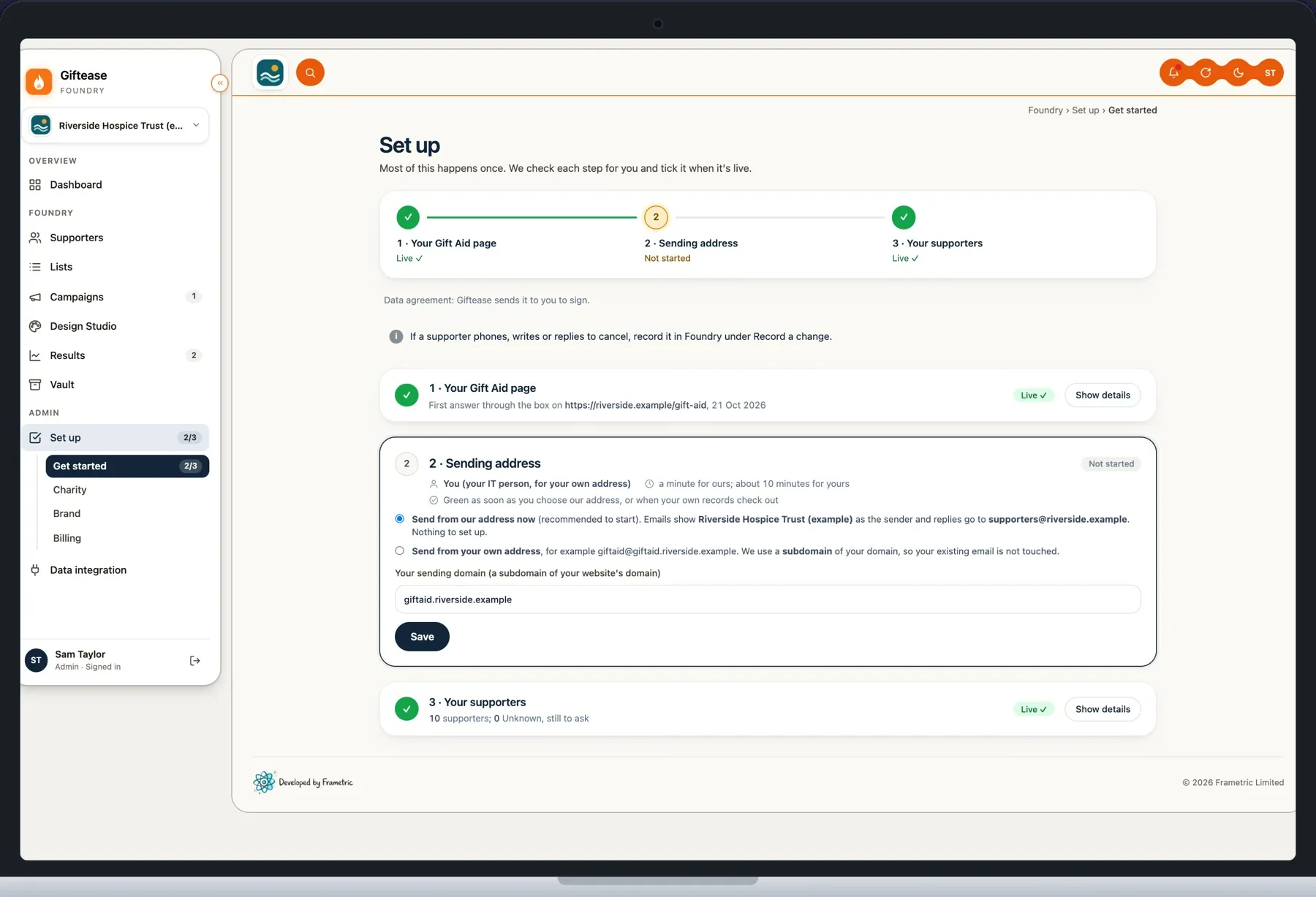Viewport: 1316px width, 897px height.
Task: Open the riverside.example/gift-aid link
Action: 635,405
